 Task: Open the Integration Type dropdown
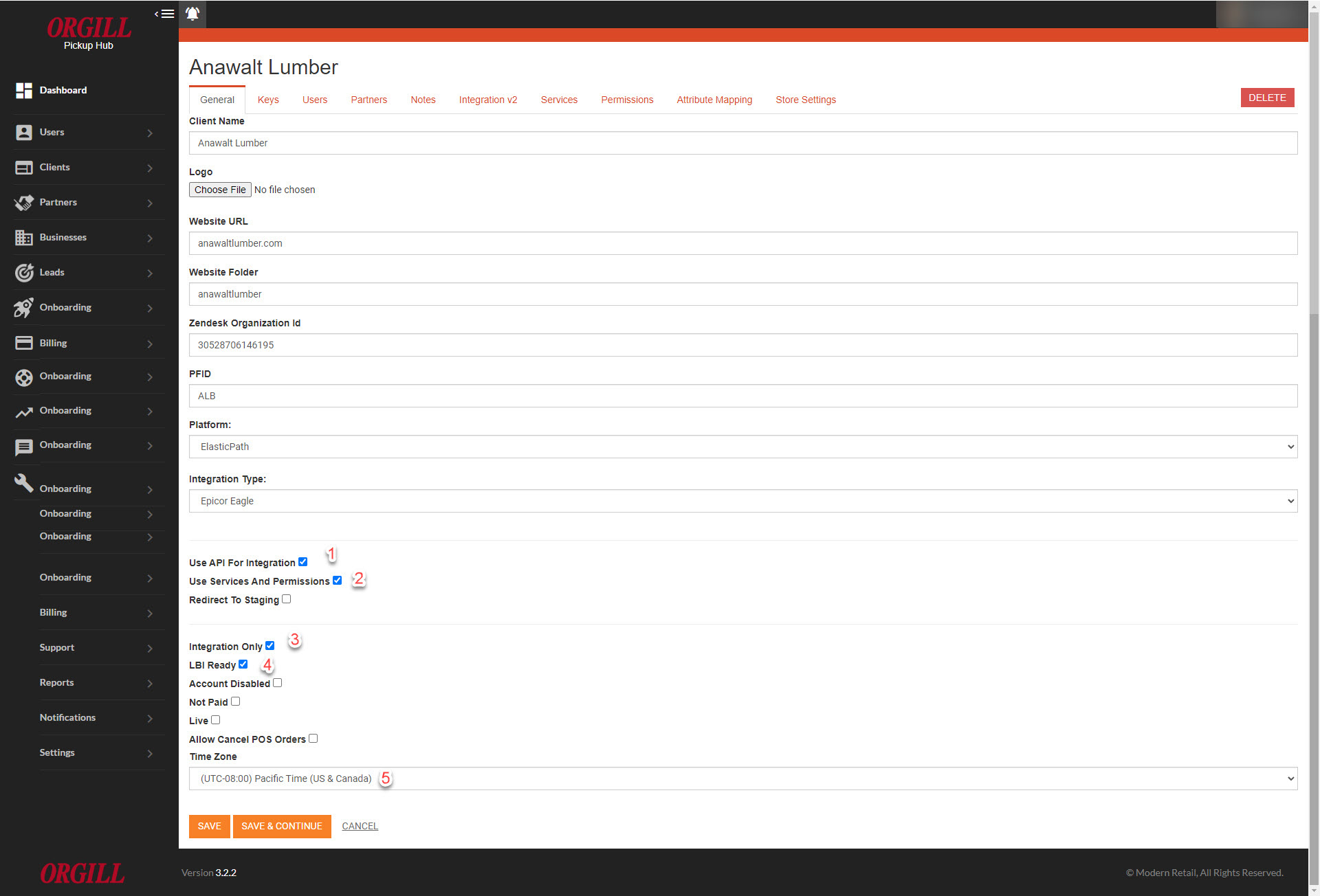[x=743, y=501]
